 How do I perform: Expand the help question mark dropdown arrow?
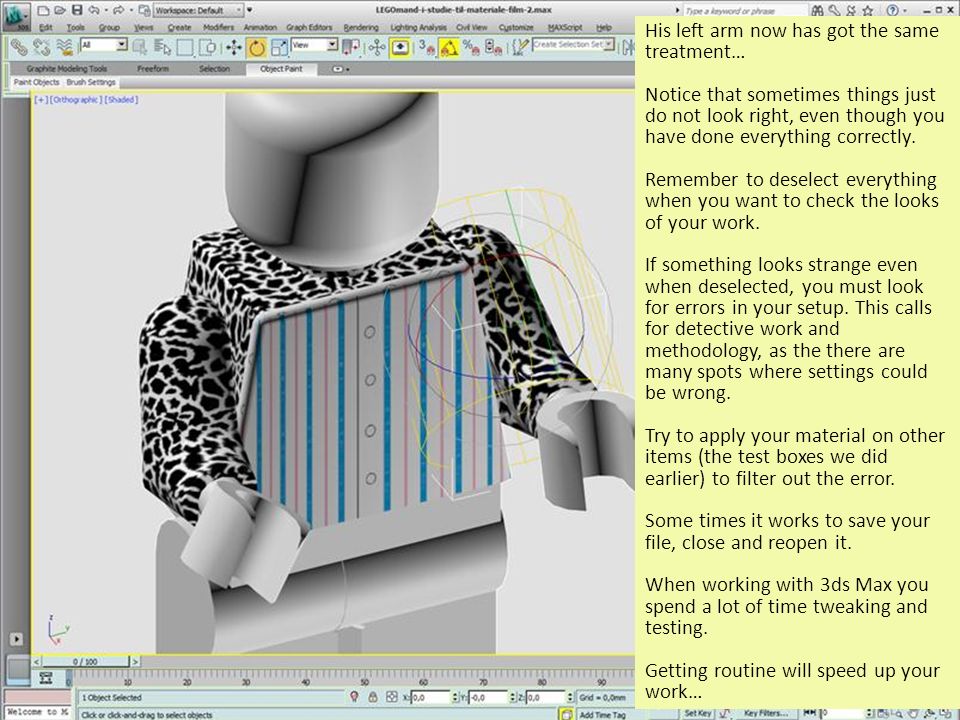tap(904, 10)
